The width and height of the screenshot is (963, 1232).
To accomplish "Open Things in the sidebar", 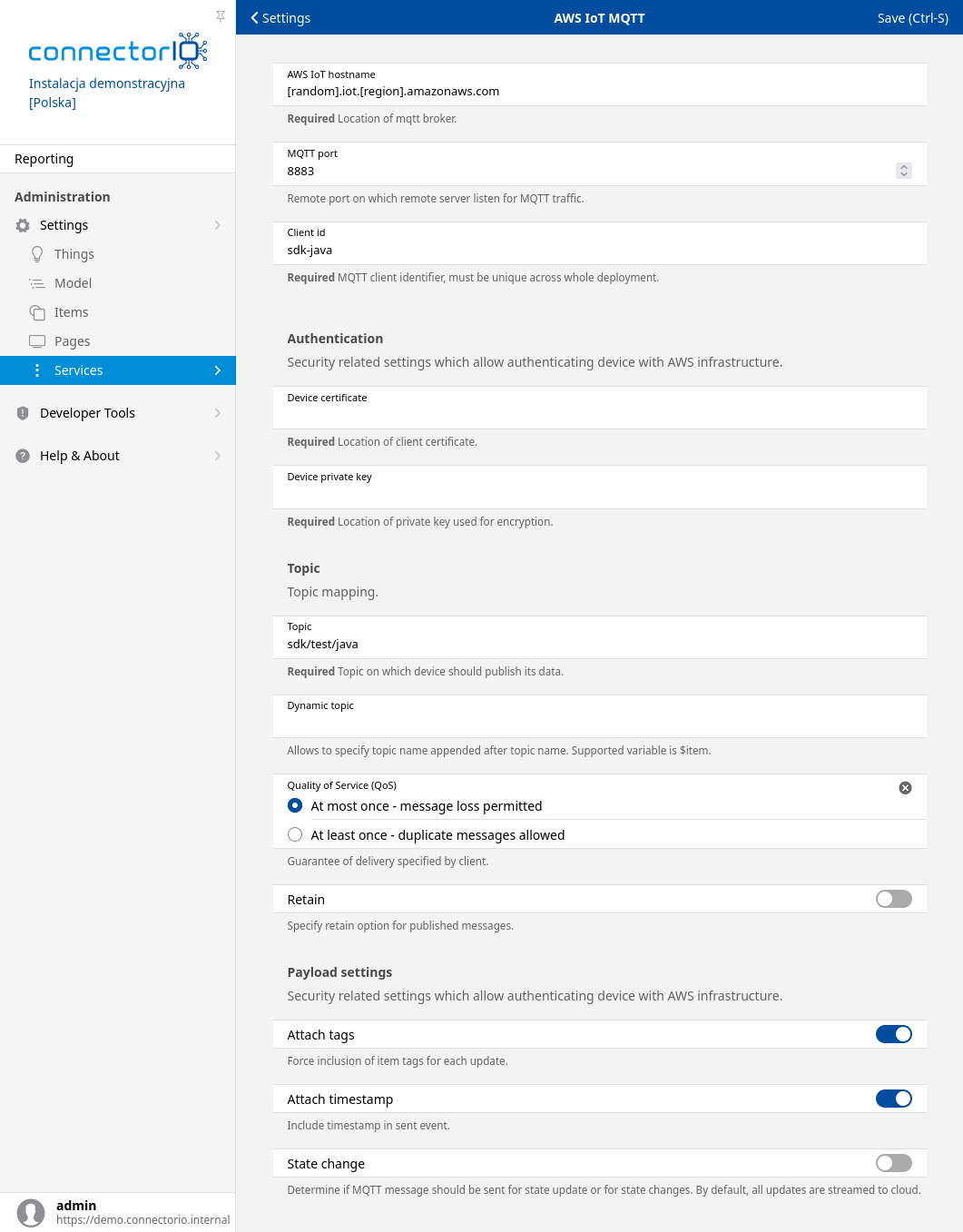I will point(118,254).
